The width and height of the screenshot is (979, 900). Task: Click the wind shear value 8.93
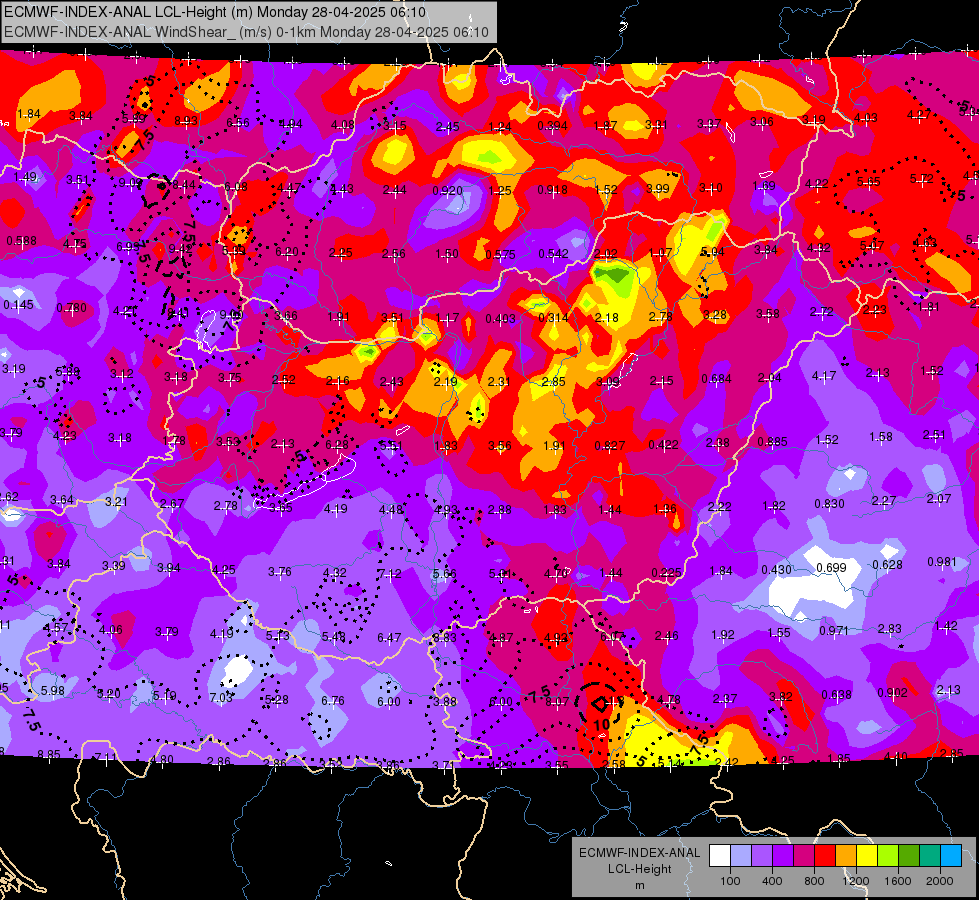pyautogui.click(x=185, y=121)
